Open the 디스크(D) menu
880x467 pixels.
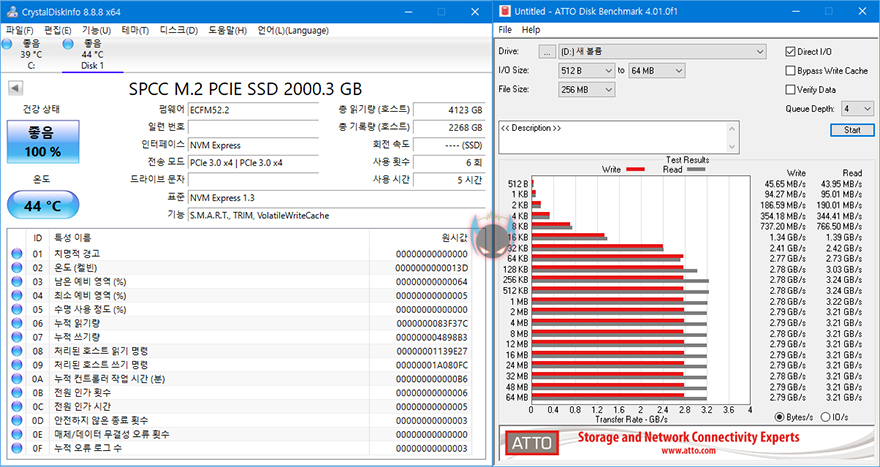pos(178,30)
